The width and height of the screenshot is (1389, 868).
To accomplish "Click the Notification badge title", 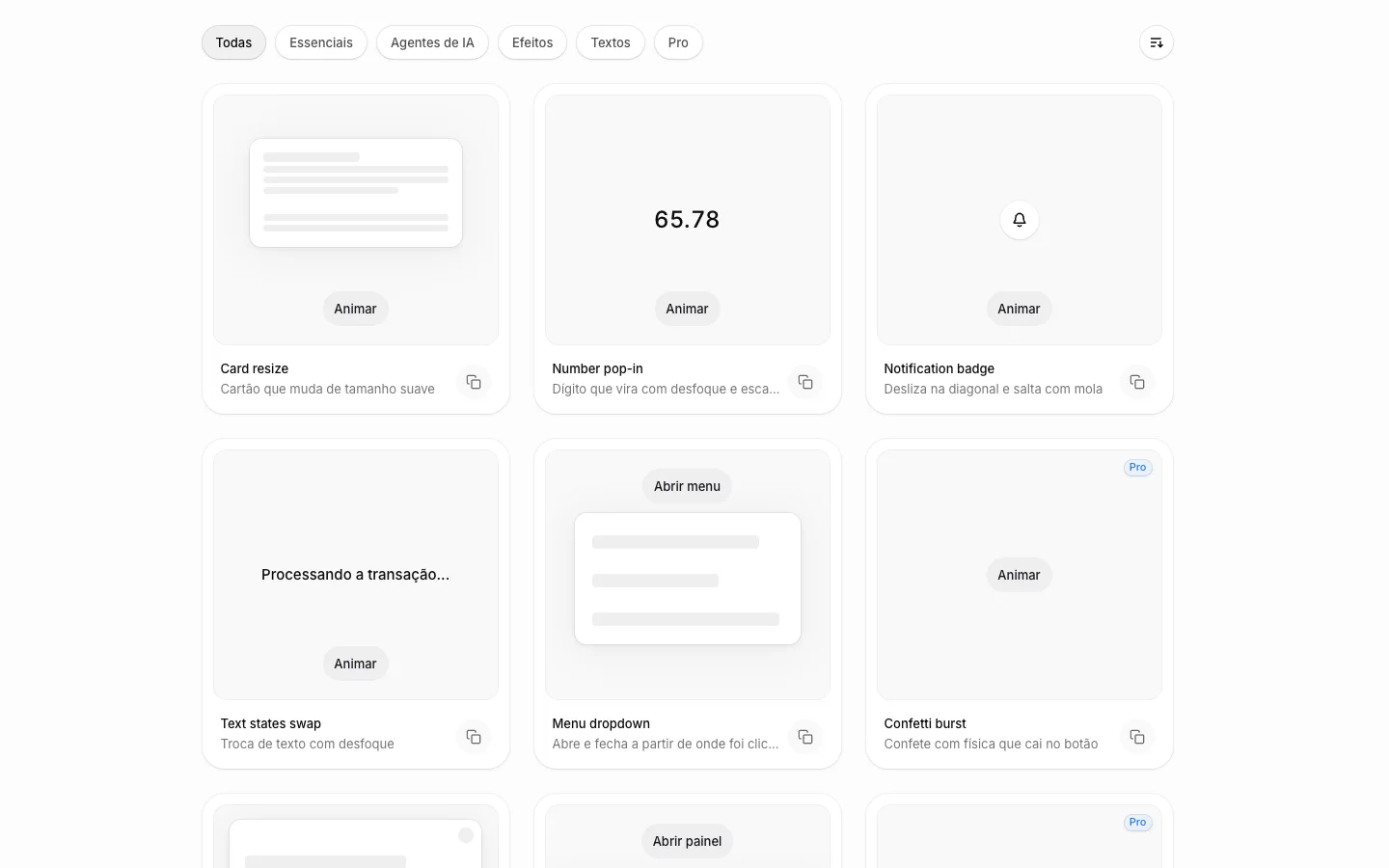I will coord(940,368).
